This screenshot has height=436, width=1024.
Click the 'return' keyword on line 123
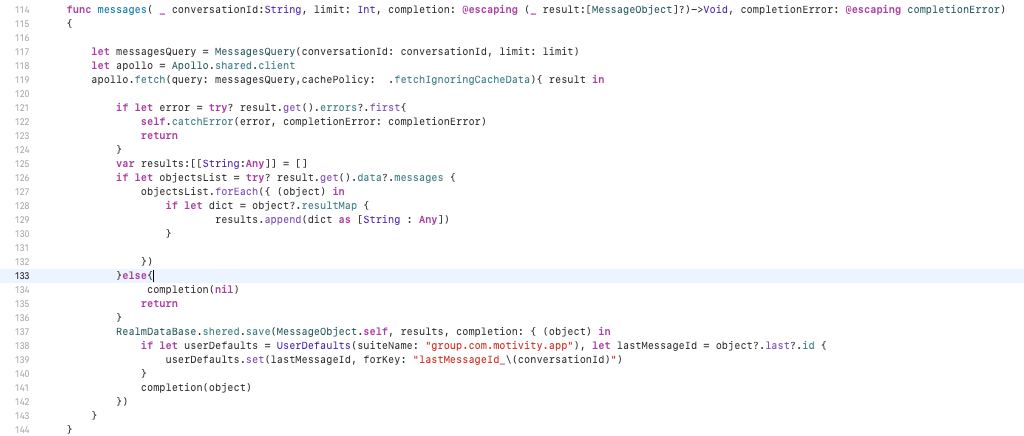(159, 136)
